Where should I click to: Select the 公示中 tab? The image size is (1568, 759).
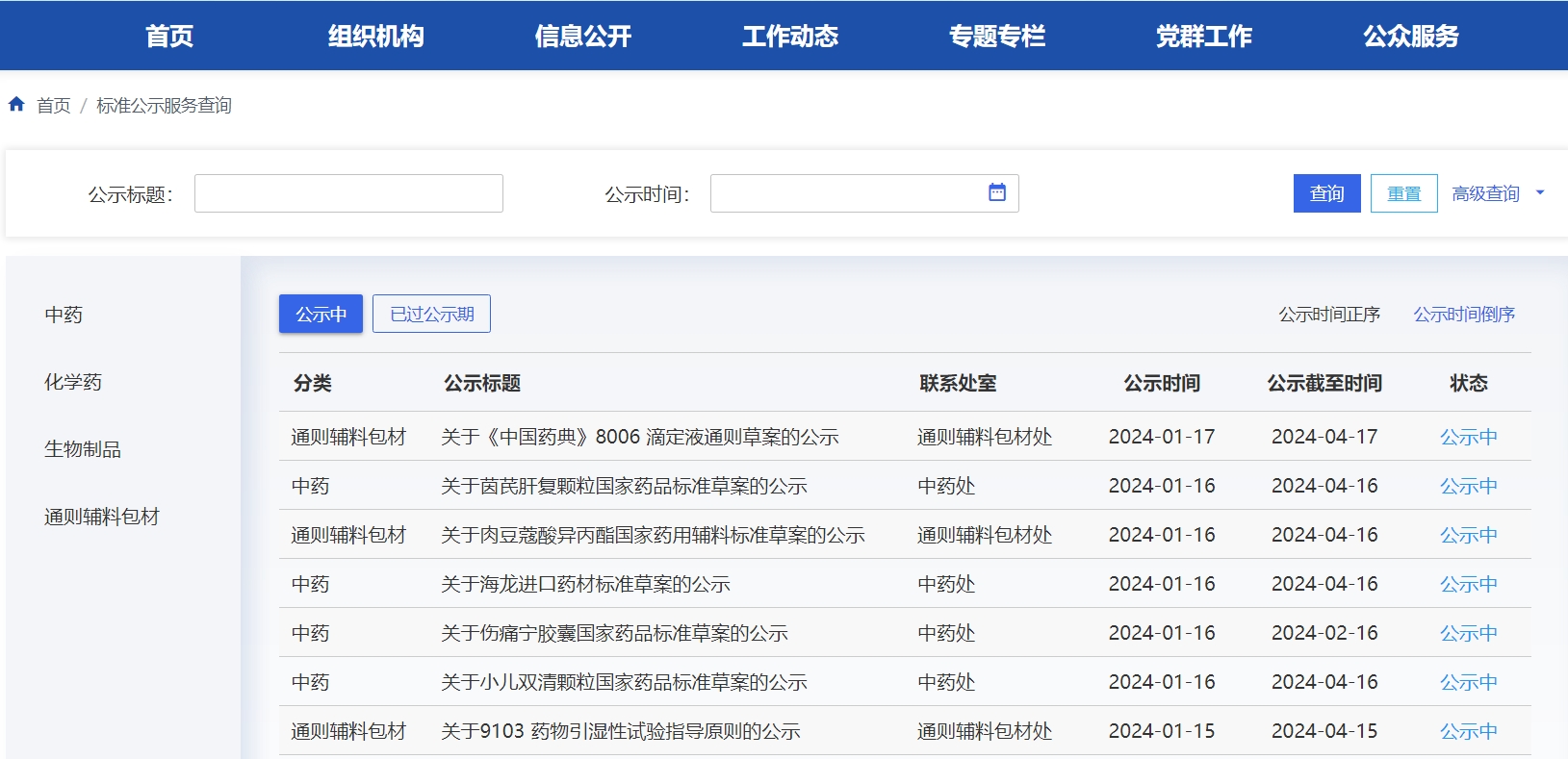point(321,314)
